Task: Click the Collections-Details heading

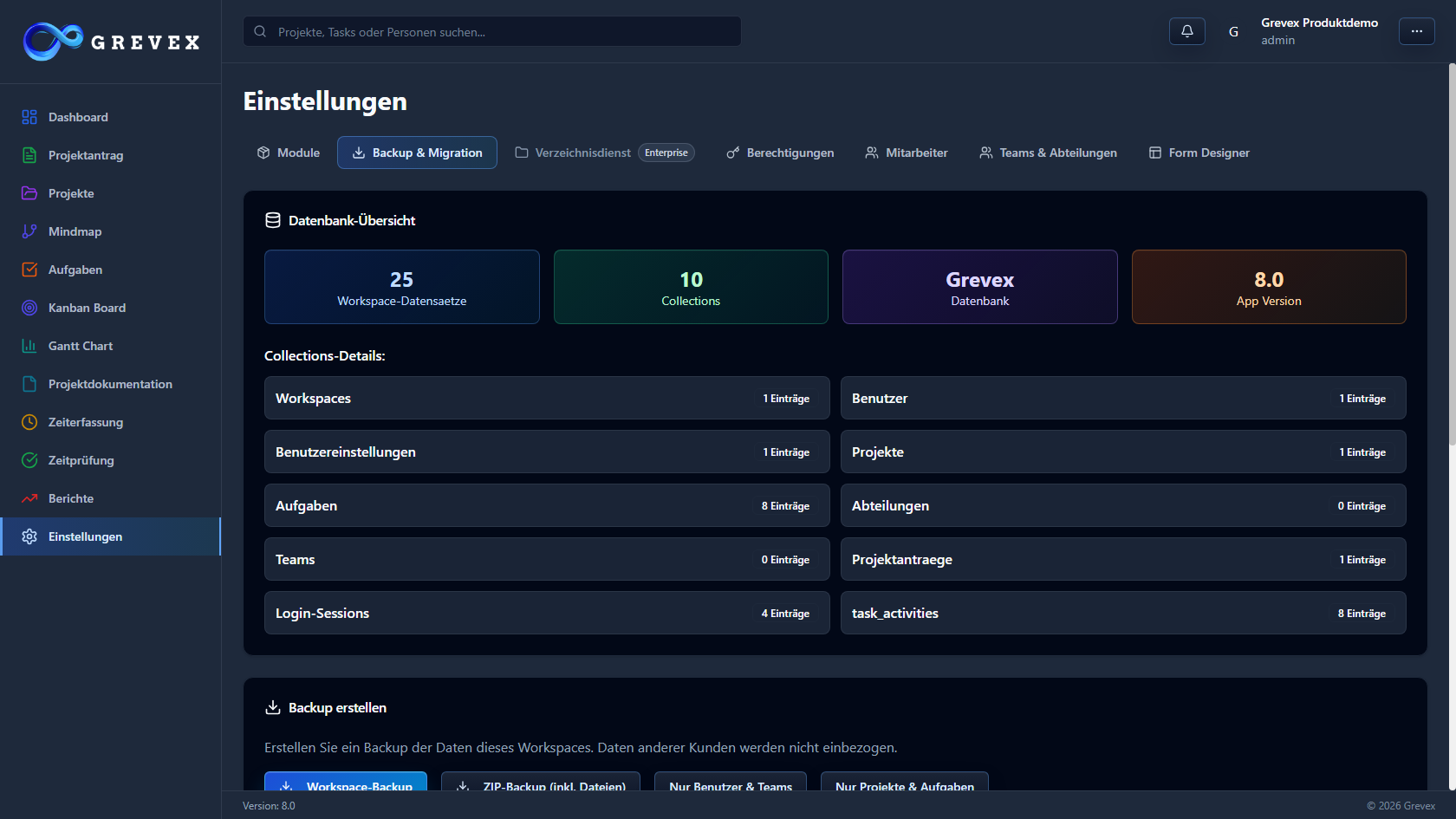Action: pyautogui.click(x=325, y=355)
